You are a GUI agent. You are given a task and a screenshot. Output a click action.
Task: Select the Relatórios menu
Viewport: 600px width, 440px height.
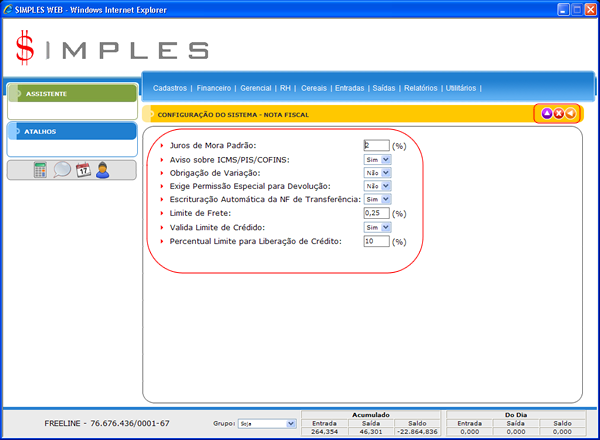pyautogui.click(x=420, y=88)
